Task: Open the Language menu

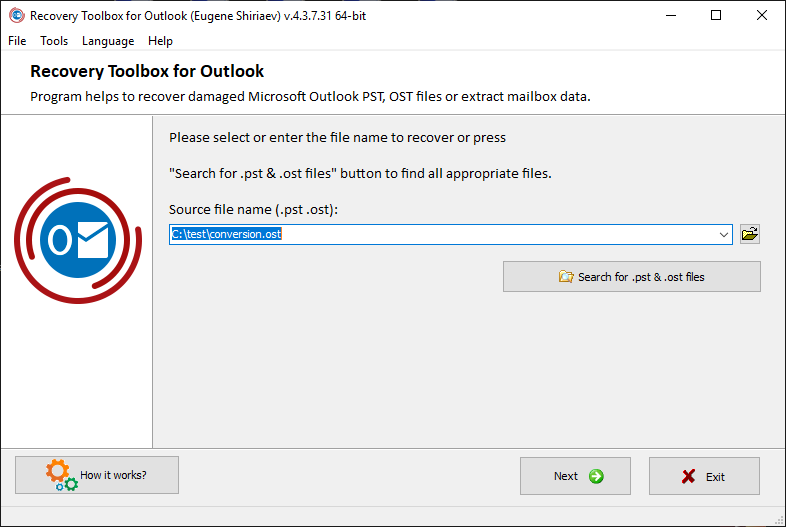Action: tap(108, 41)
